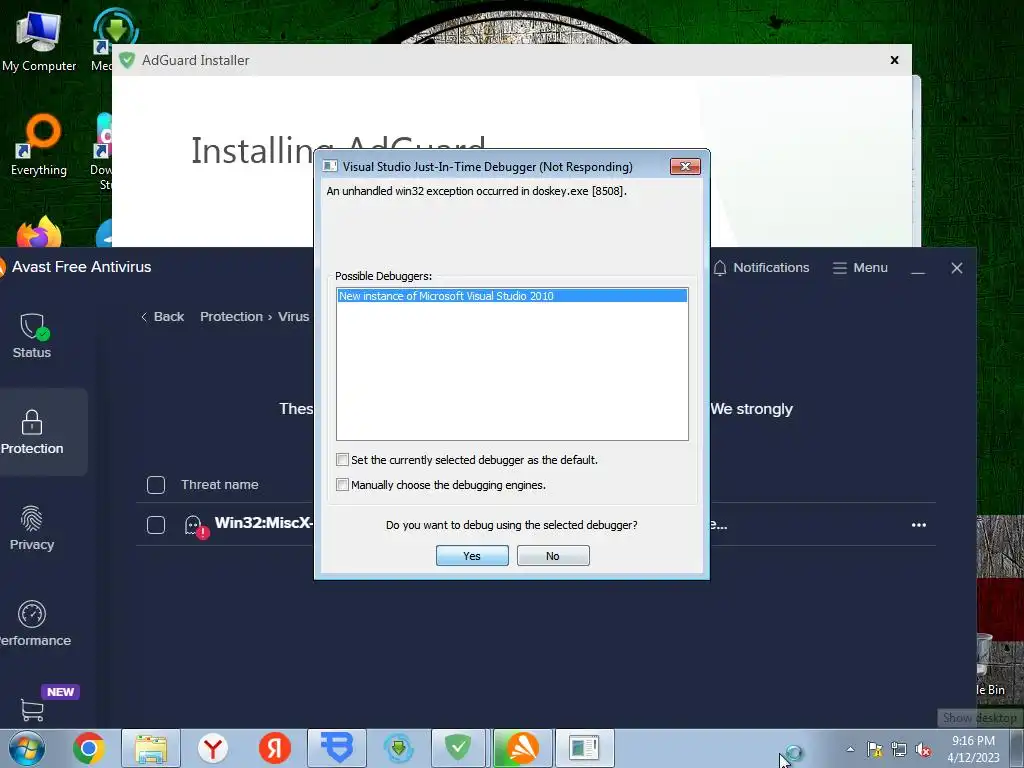The height and width of the screenshot is (768, 1024).
Task: Open the My Computer desktop icon
Action: point(39,41)
